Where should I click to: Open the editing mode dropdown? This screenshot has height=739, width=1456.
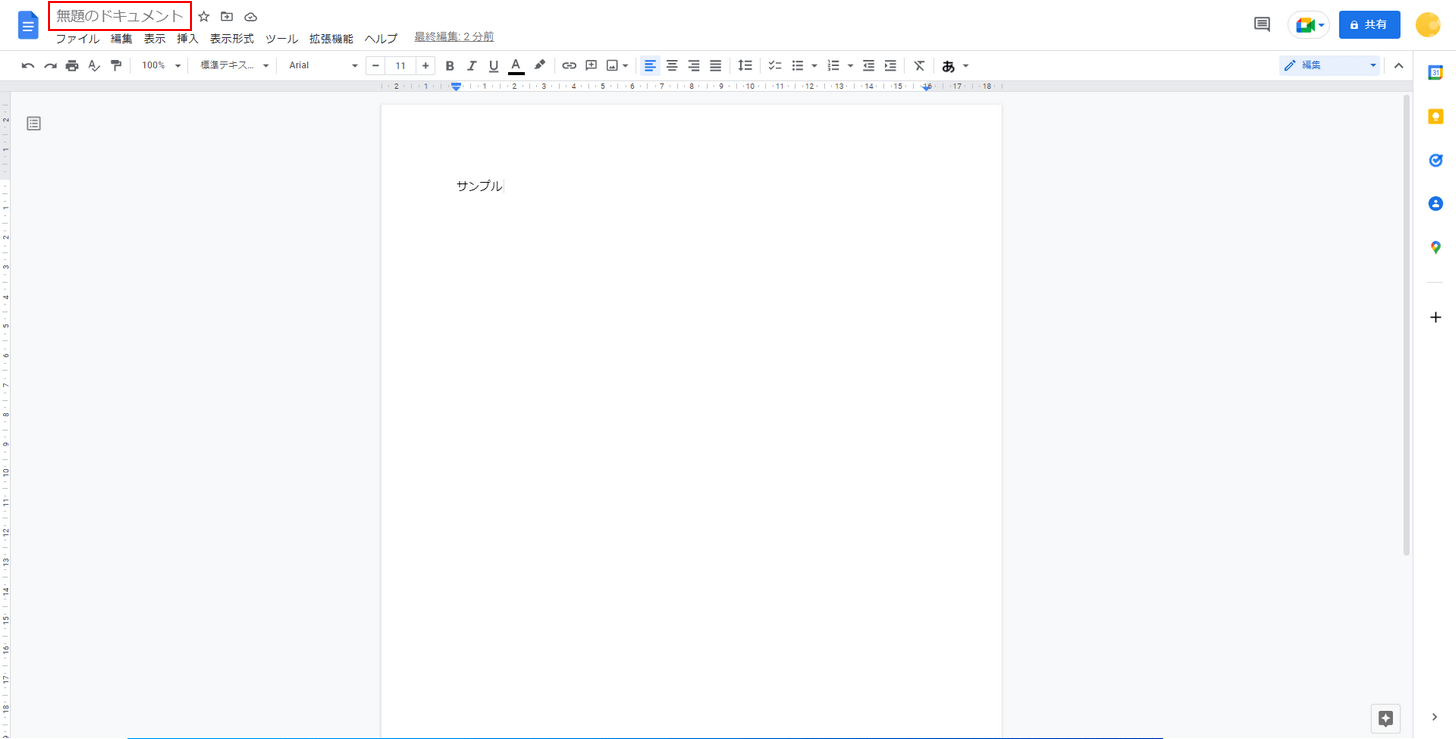(x=1330, y=66)
